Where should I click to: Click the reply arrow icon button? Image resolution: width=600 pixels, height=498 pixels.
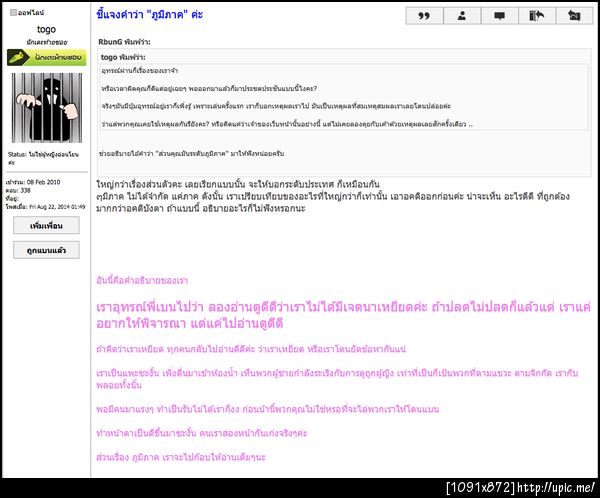tap(537, 16)
